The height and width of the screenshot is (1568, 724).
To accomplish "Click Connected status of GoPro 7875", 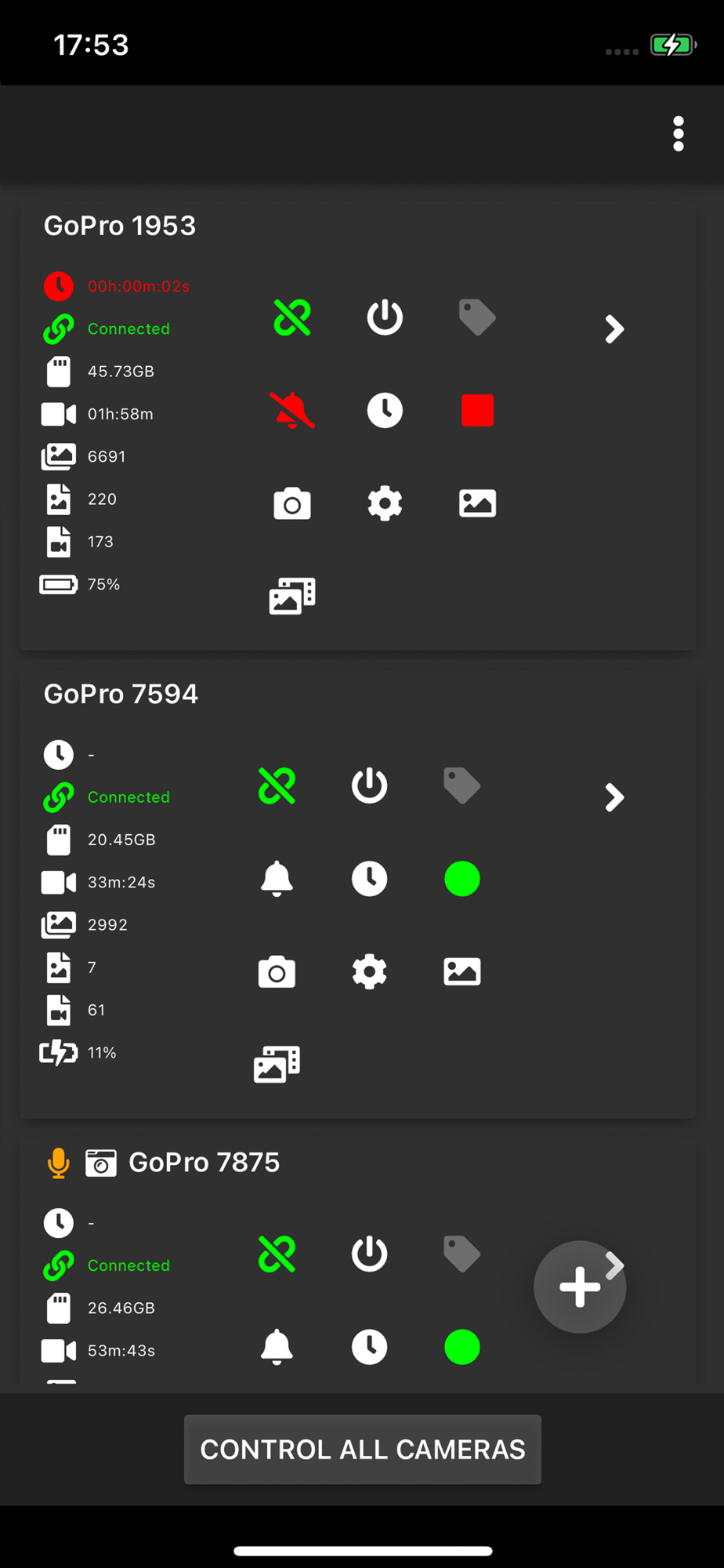I will point(129,1265).
